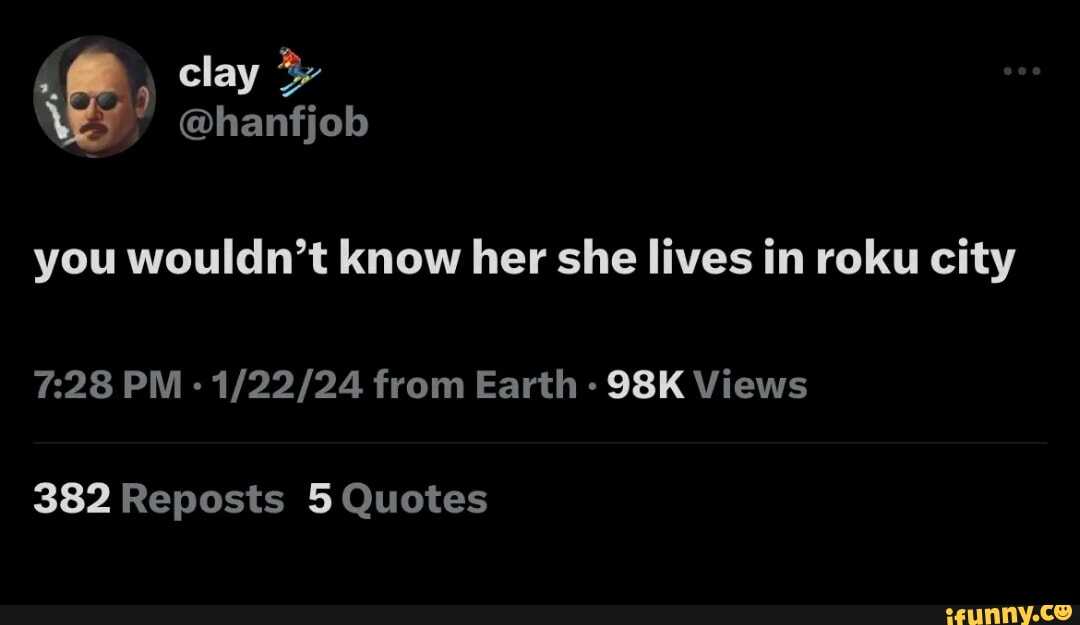Click the divider line above Reposts
Screen dimensions: 1080x625
pos(540,442)
